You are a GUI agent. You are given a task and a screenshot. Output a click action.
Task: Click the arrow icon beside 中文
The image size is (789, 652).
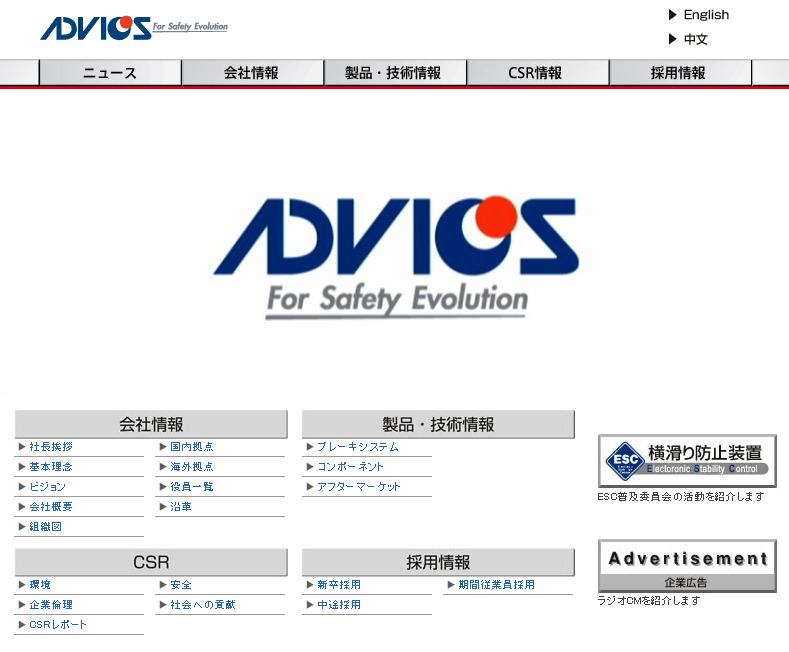tap(673, 39)
